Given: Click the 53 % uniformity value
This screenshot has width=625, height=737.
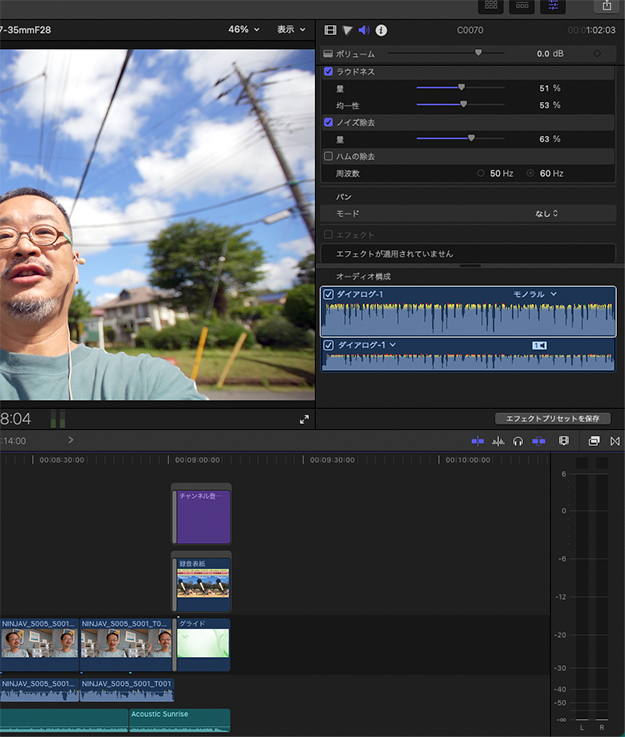Looking at the screenshot, I should [549, 105].
